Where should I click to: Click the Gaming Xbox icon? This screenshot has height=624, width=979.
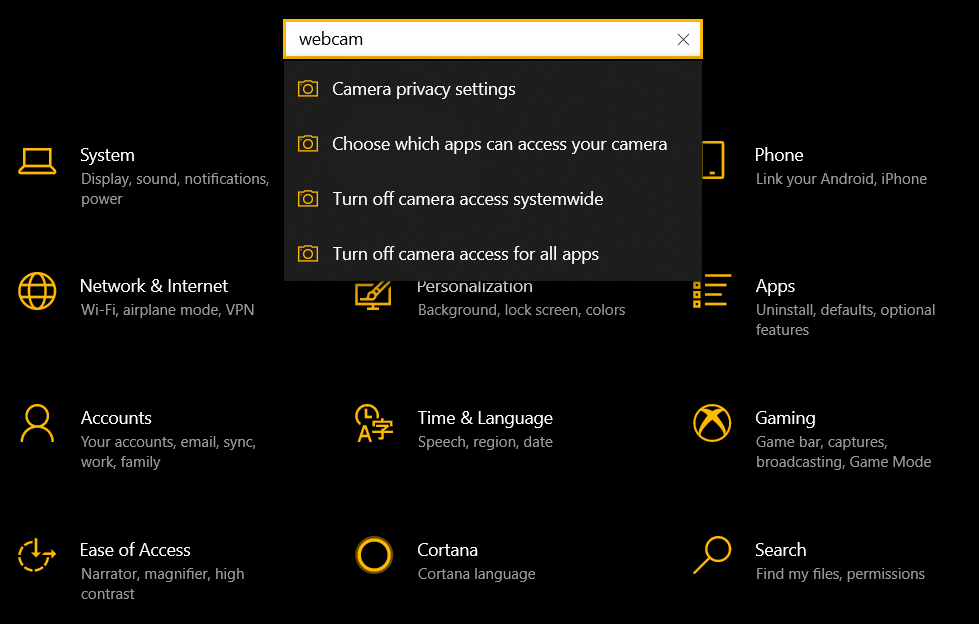712,423
